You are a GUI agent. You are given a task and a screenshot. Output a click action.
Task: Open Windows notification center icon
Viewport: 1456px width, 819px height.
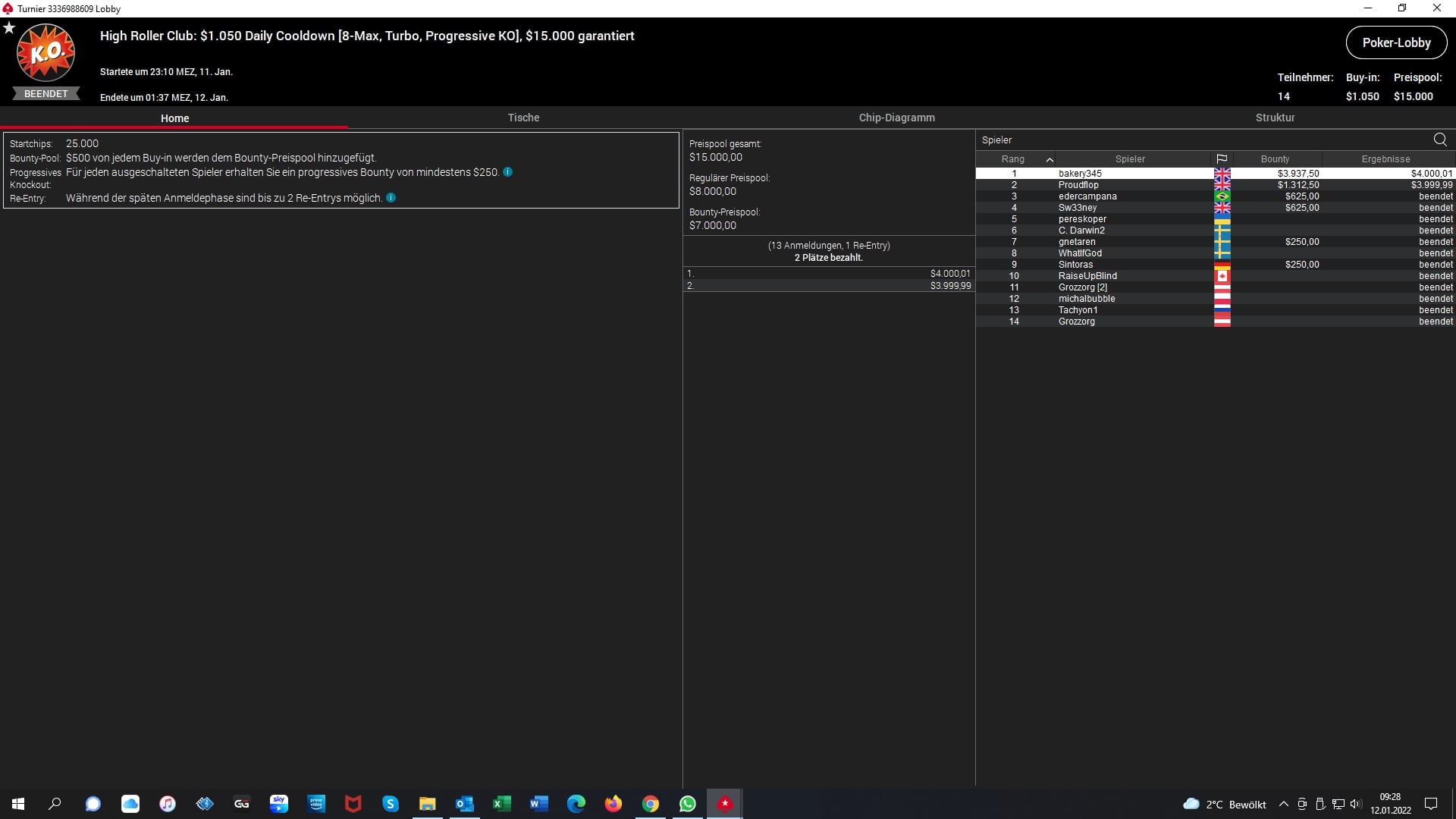click(1431, 804)
